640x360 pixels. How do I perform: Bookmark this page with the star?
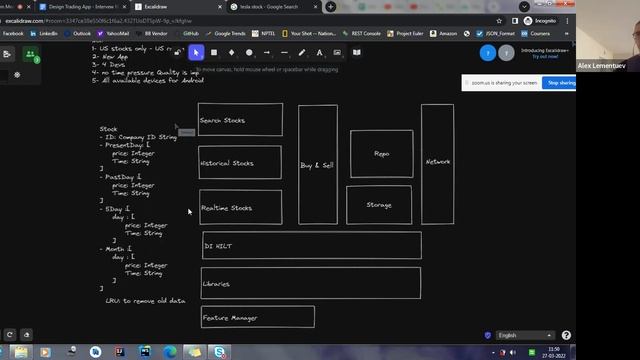[x=499, y=21]
